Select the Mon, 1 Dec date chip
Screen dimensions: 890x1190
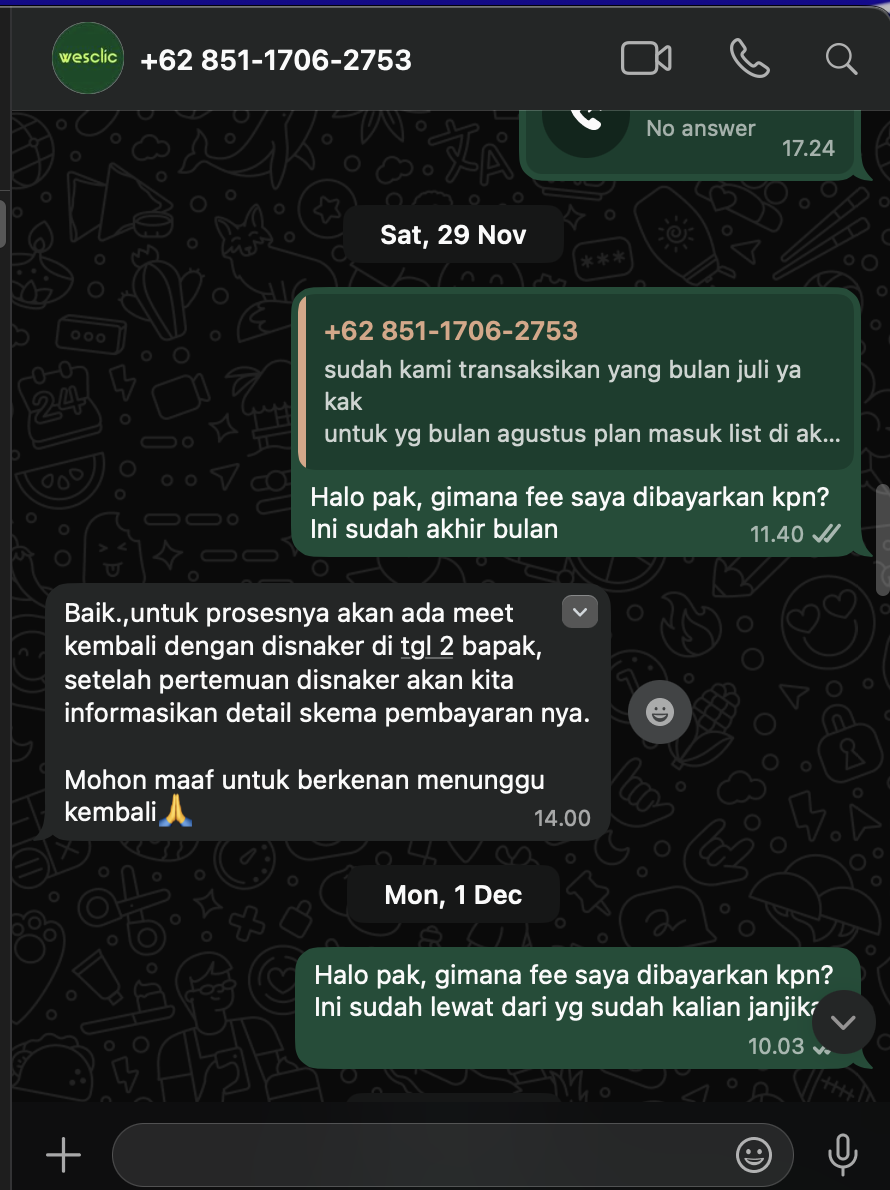click(x=453, y=895)
